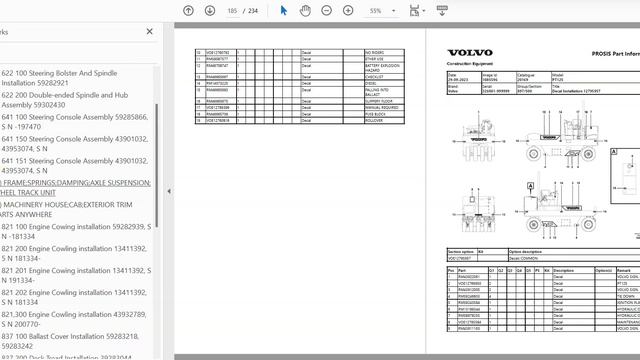Click the scrolling mode toolbar icon
Screen dimensions: 640x360
pyautogui.click(x=442, y=11)
